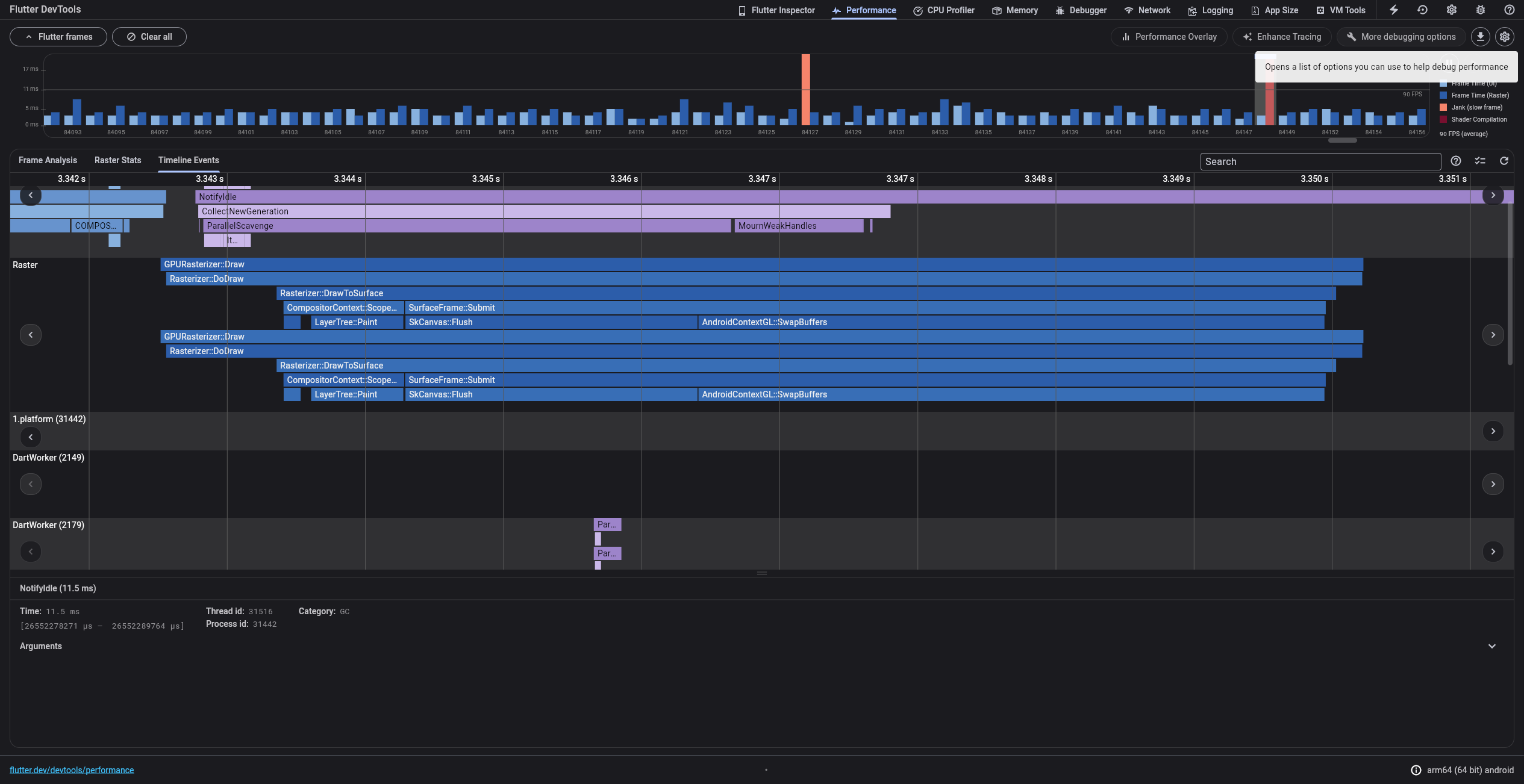Switch to the Raster Stats tab
This screenshot has height=784, width=1524.
point(117,160)
